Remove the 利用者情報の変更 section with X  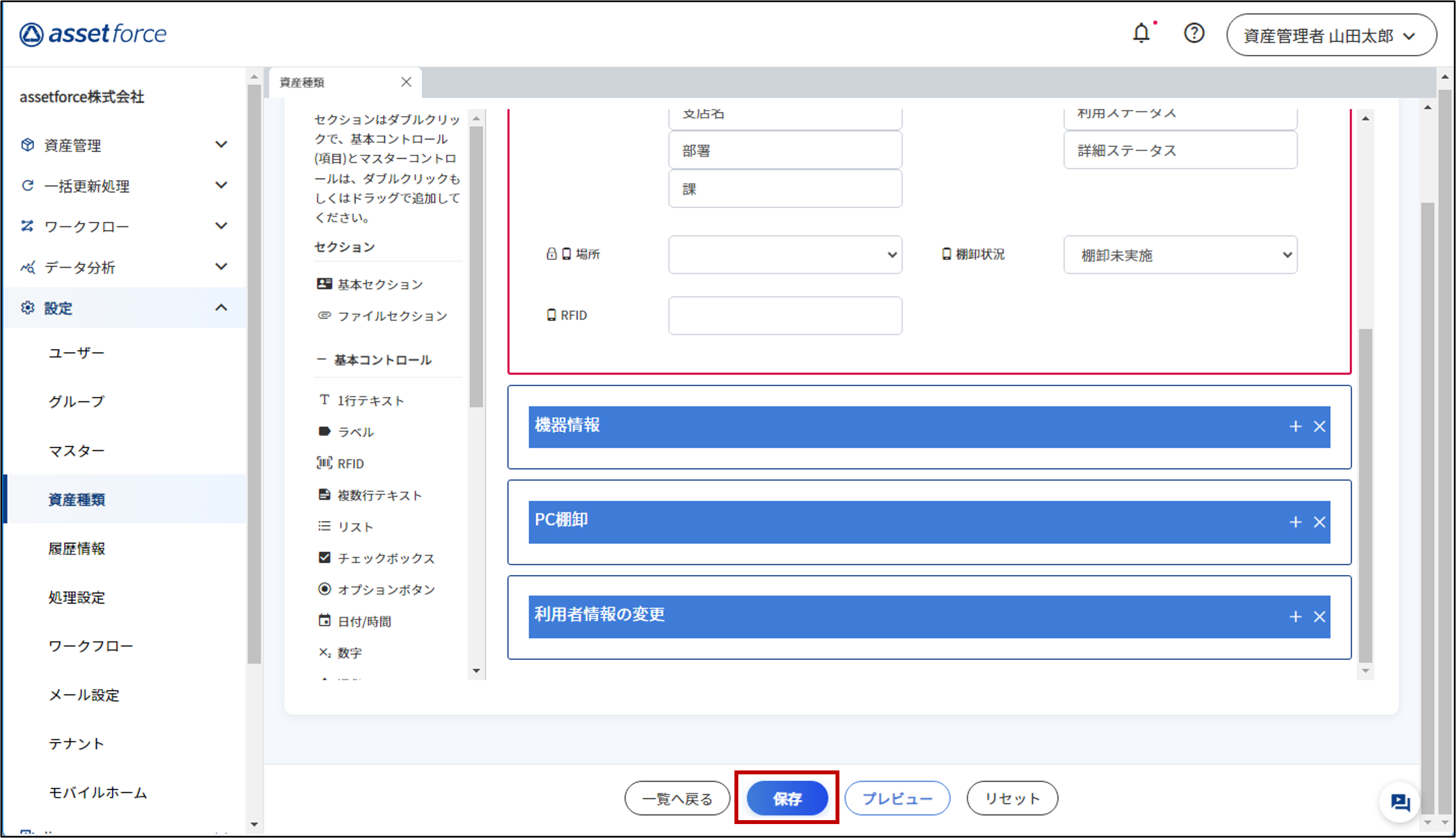click(x=1320, y=617)
